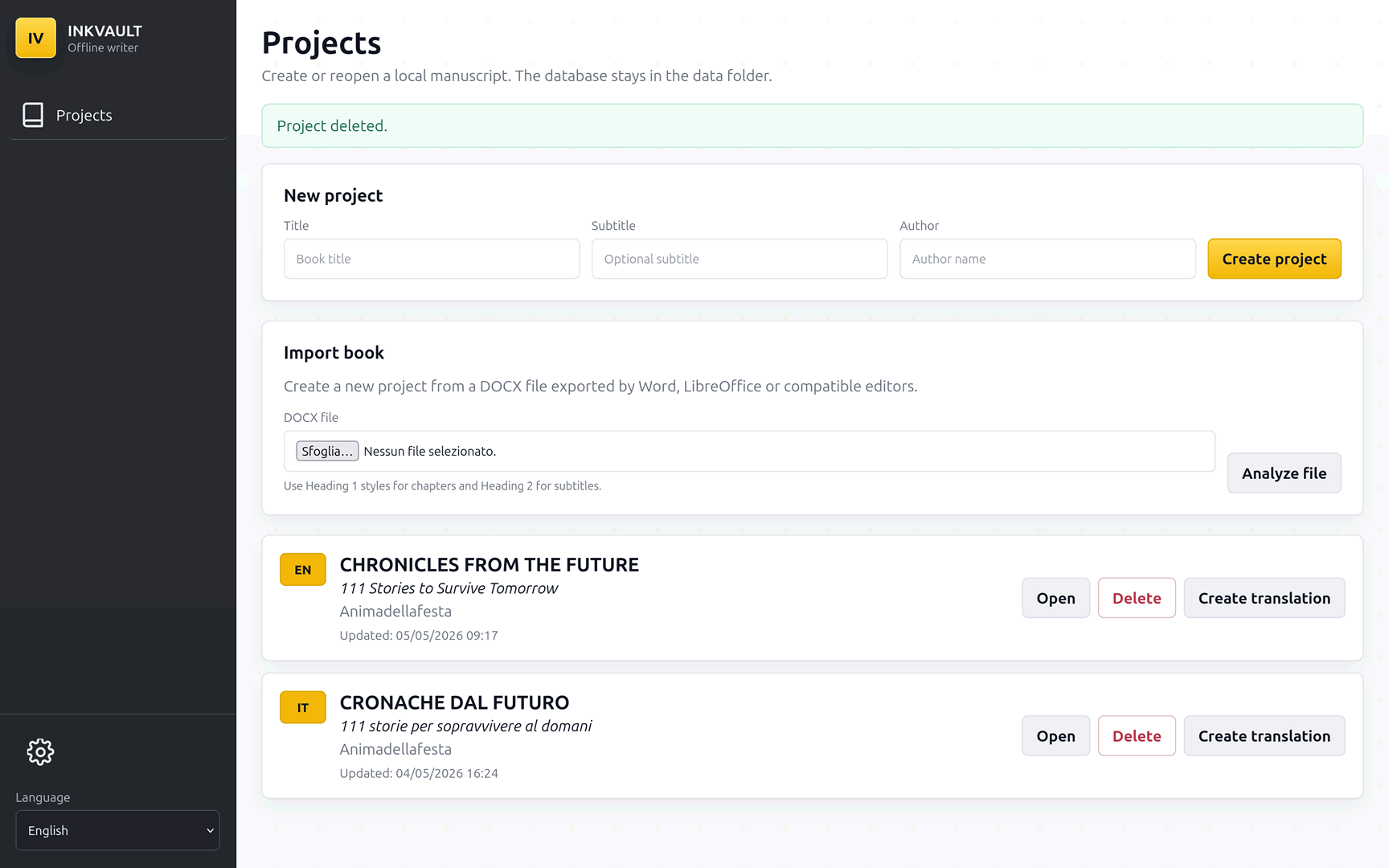Click the InkVault IV logo icon
The image size is (1389, 868).
[x=36, y=38]
